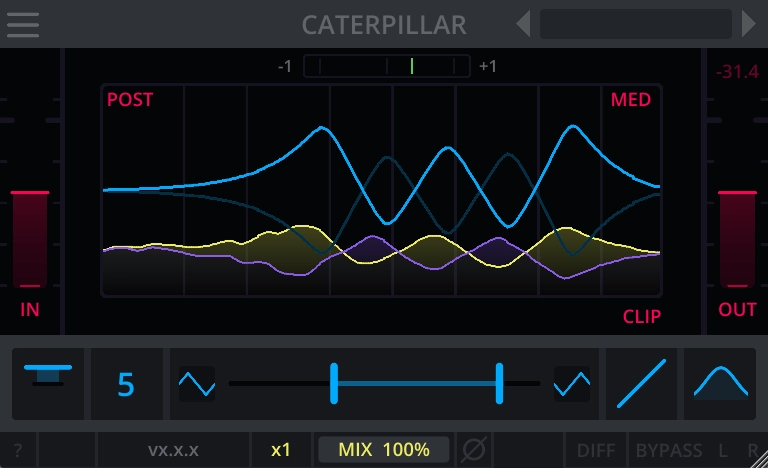Click the empty preset name field

click(636, 24)
